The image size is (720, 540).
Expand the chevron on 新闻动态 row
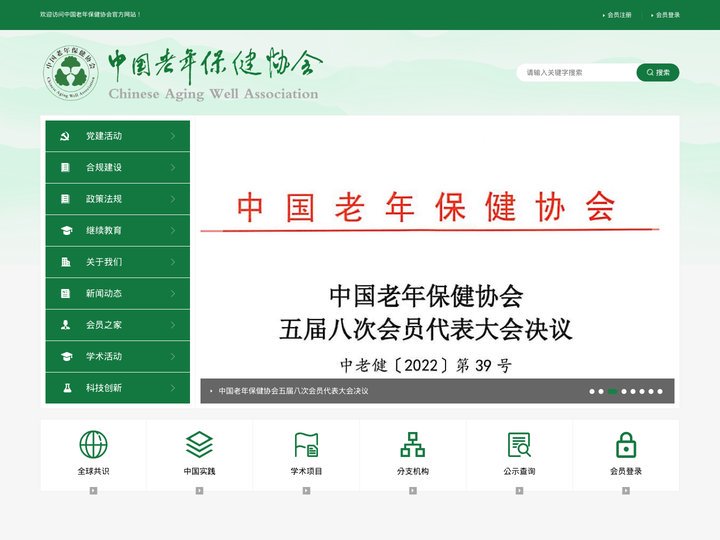(x=173, y=293)
